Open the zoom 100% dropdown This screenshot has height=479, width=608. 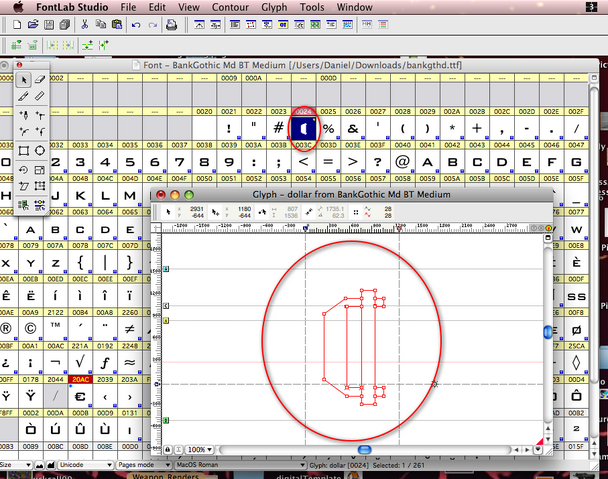pyautogui.click(x=200, y=450)
